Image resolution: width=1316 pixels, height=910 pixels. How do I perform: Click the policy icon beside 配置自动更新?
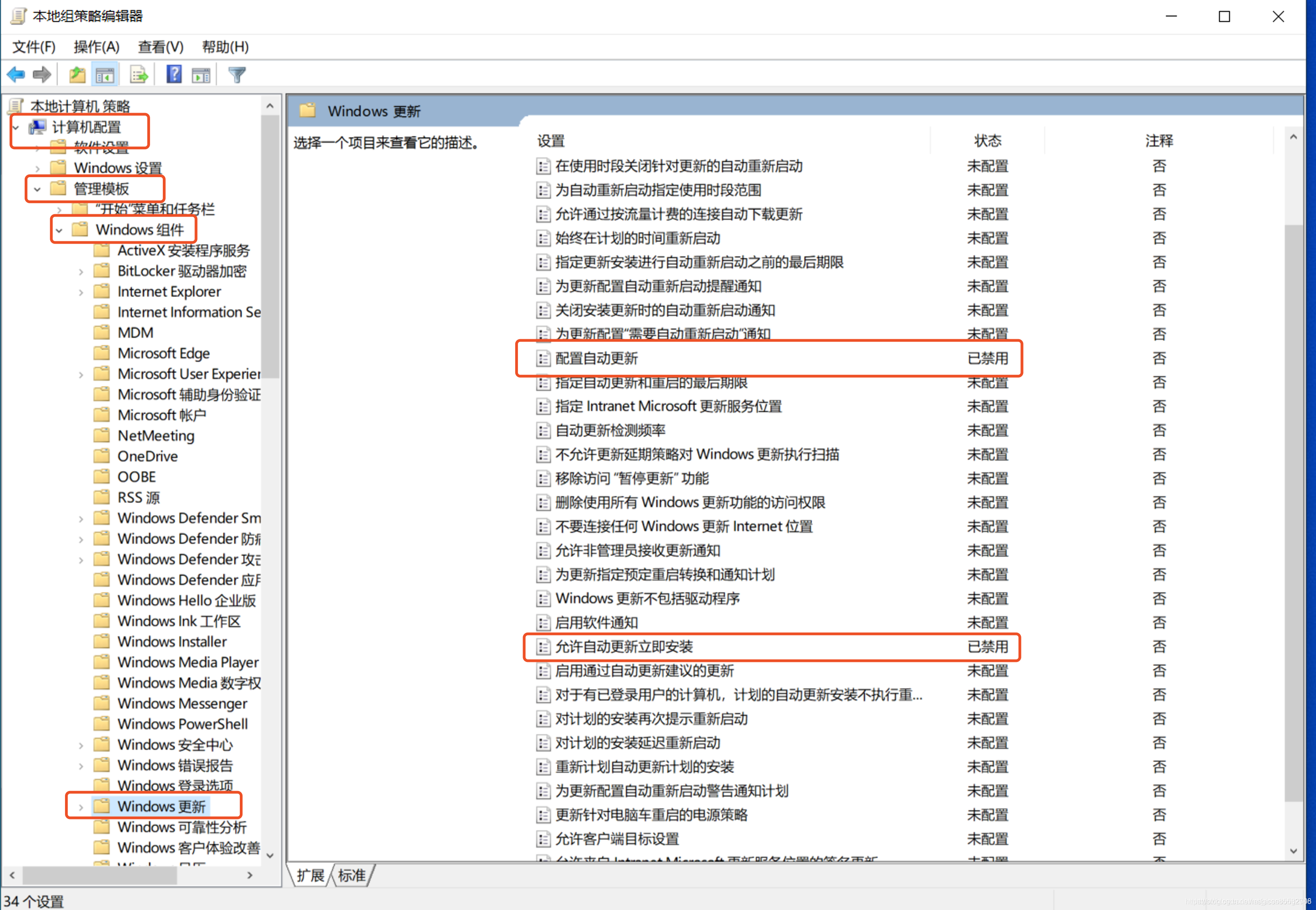pos(543,358)
